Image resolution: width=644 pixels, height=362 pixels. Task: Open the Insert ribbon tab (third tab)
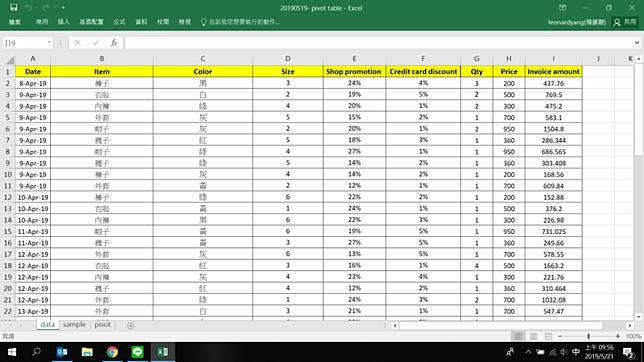(x=64, y=22)
